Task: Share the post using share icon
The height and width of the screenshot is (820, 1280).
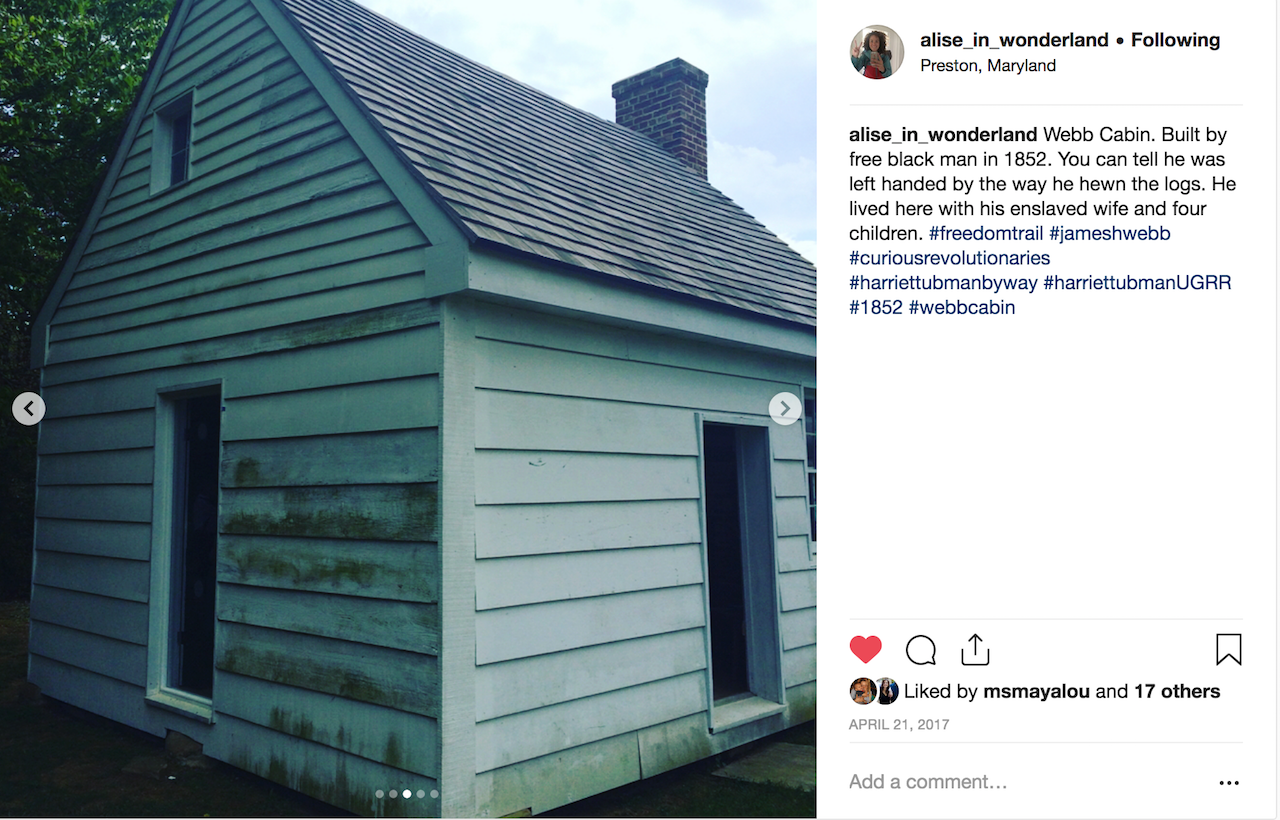Action: coord(975,650)
